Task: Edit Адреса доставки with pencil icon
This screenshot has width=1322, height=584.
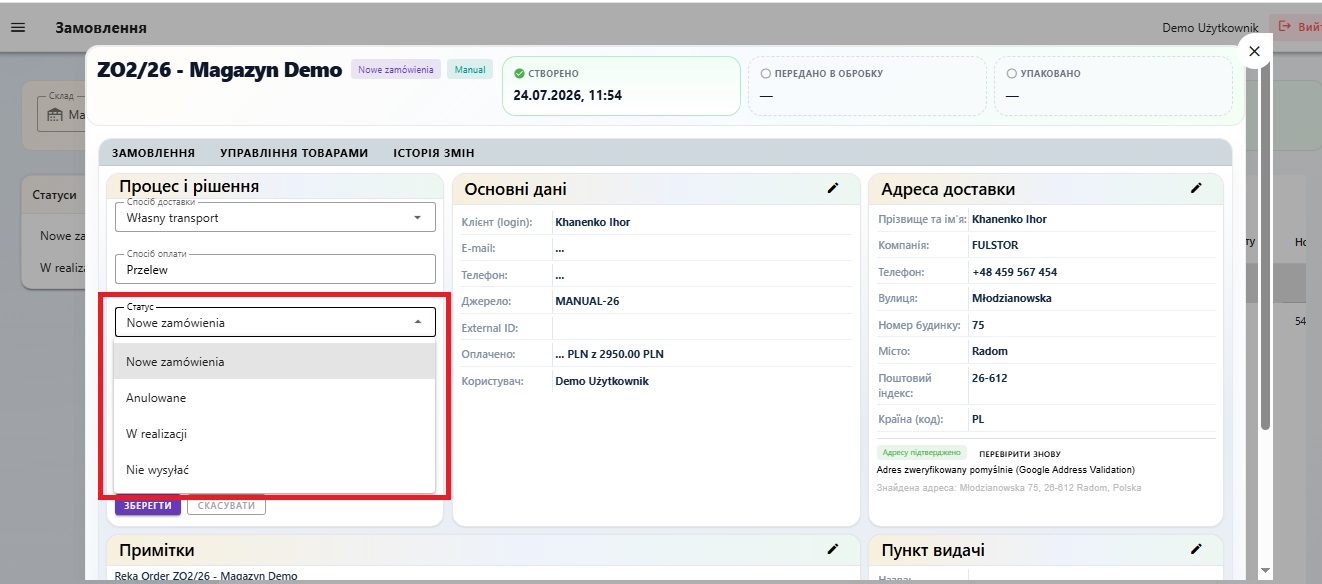Action: pos(1196,188)
